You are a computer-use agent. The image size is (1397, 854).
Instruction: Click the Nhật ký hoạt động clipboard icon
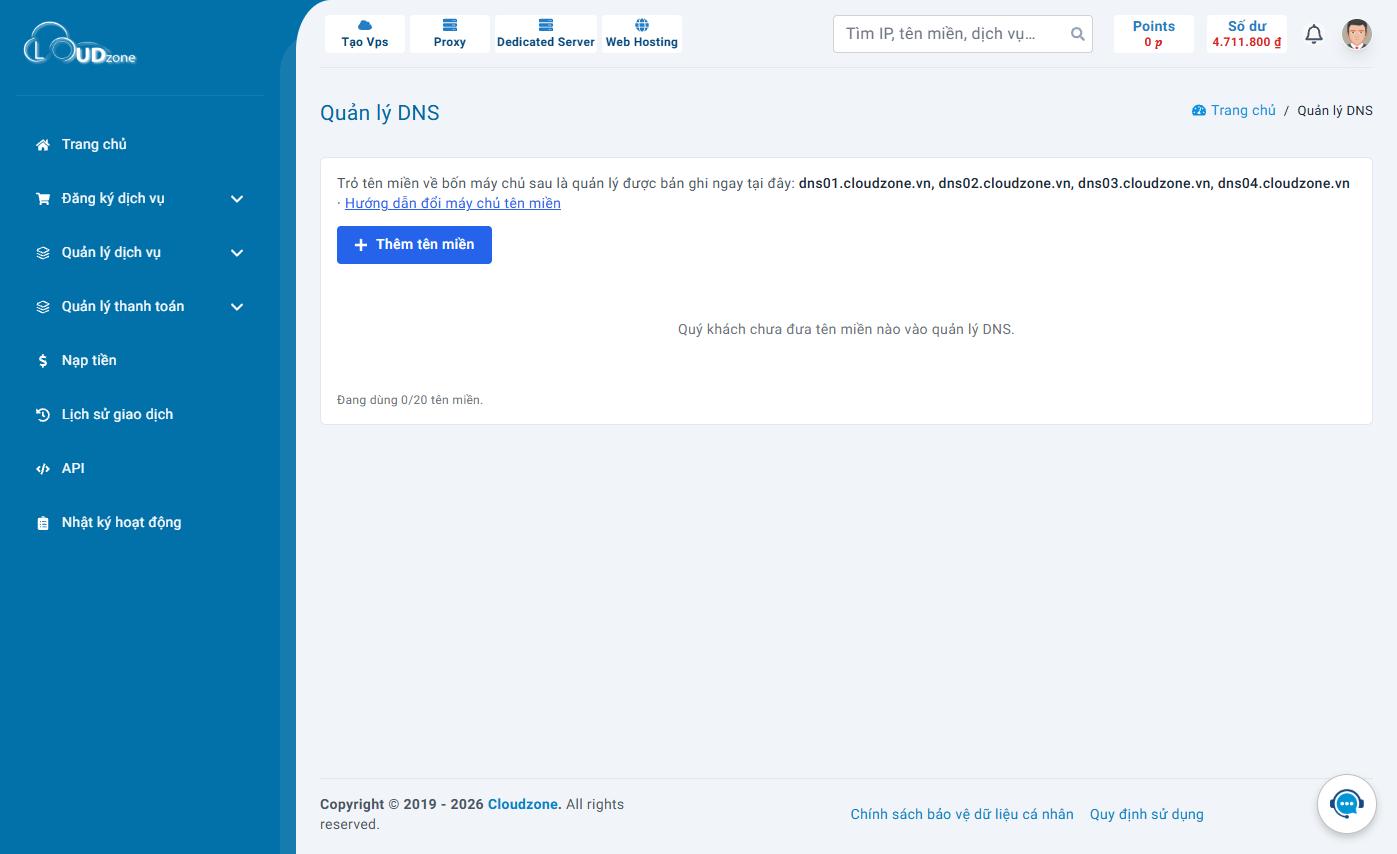coord(43,523)
